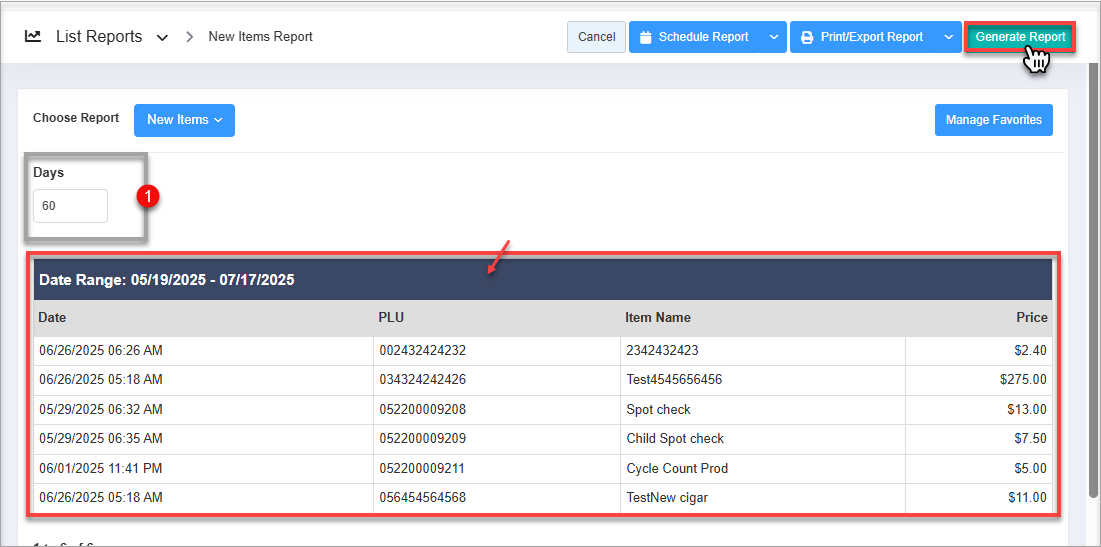The image size is (1101, 547).
Task: Sort by the Date column header
Action: tap(52, 317)
